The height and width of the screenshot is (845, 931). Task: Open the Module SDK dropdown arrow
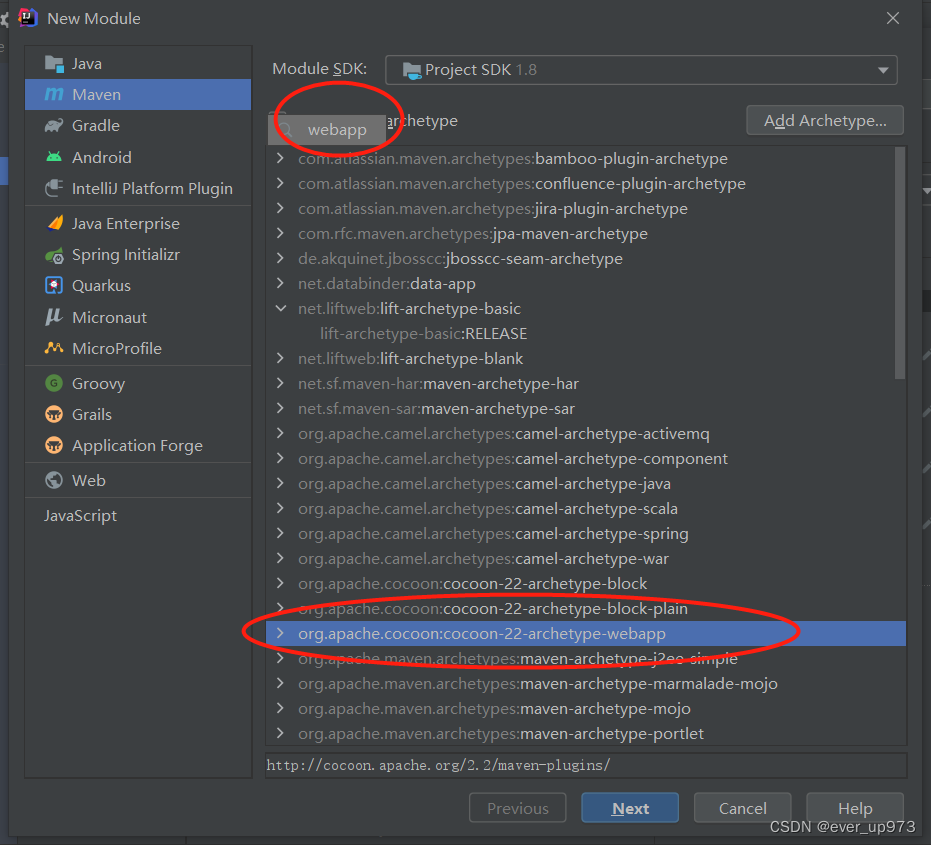883,70
